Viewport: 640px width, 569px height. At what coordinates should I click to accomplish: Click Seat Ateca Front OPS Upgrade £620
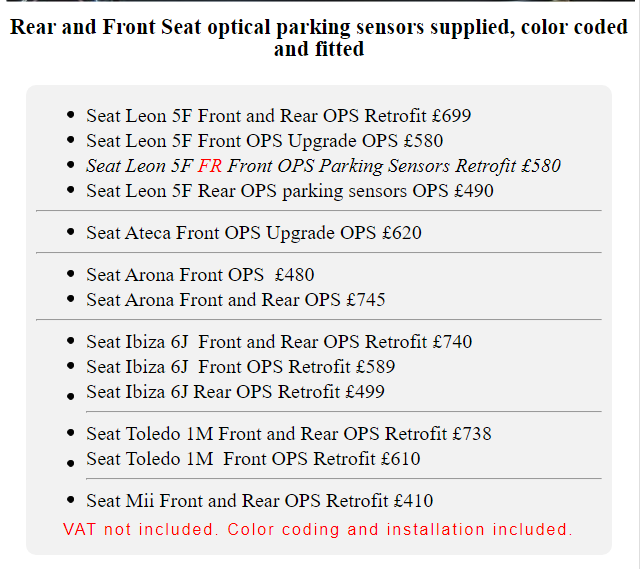point(254,233)
